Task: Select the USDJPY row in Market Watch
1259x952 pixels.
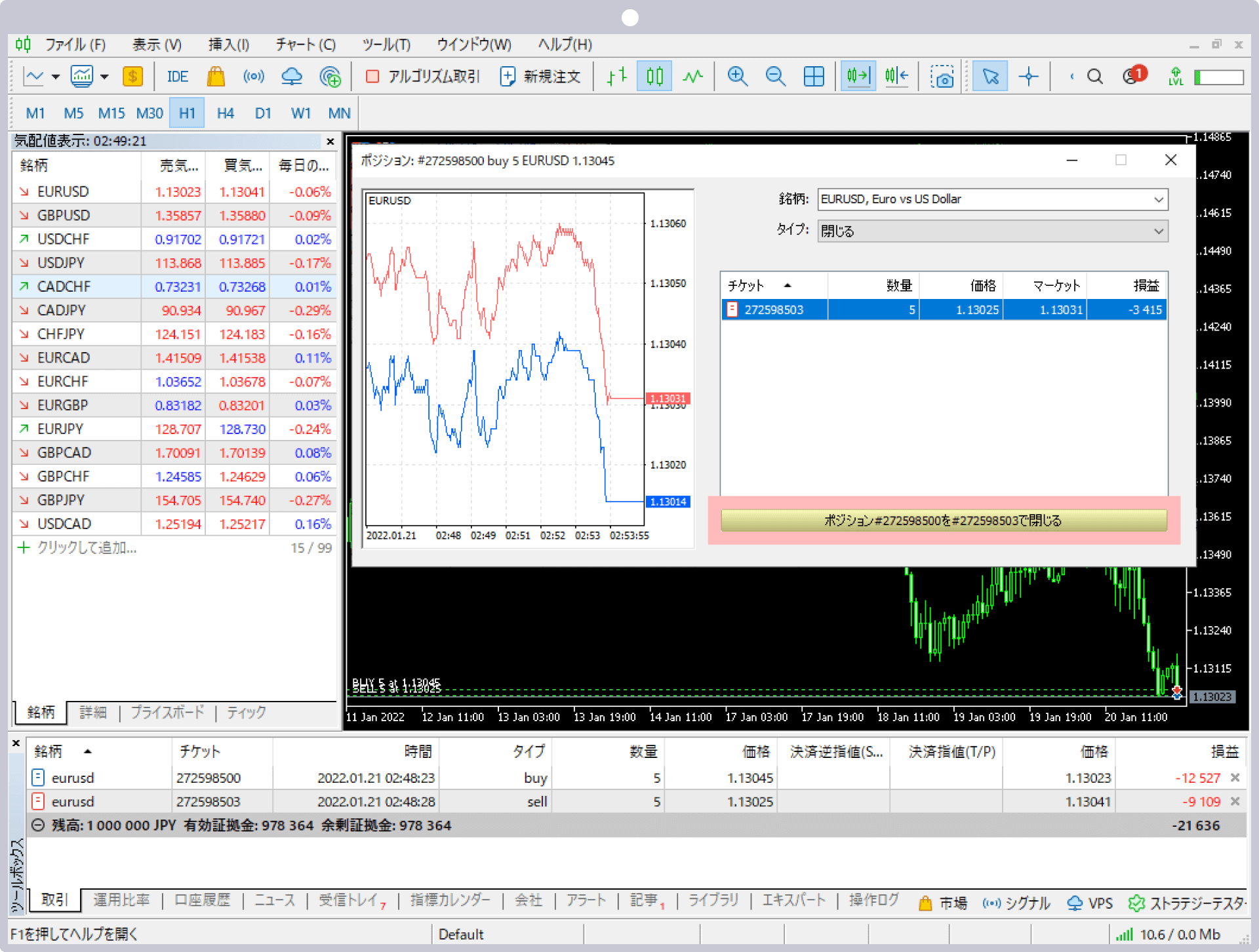Action: 174,263
